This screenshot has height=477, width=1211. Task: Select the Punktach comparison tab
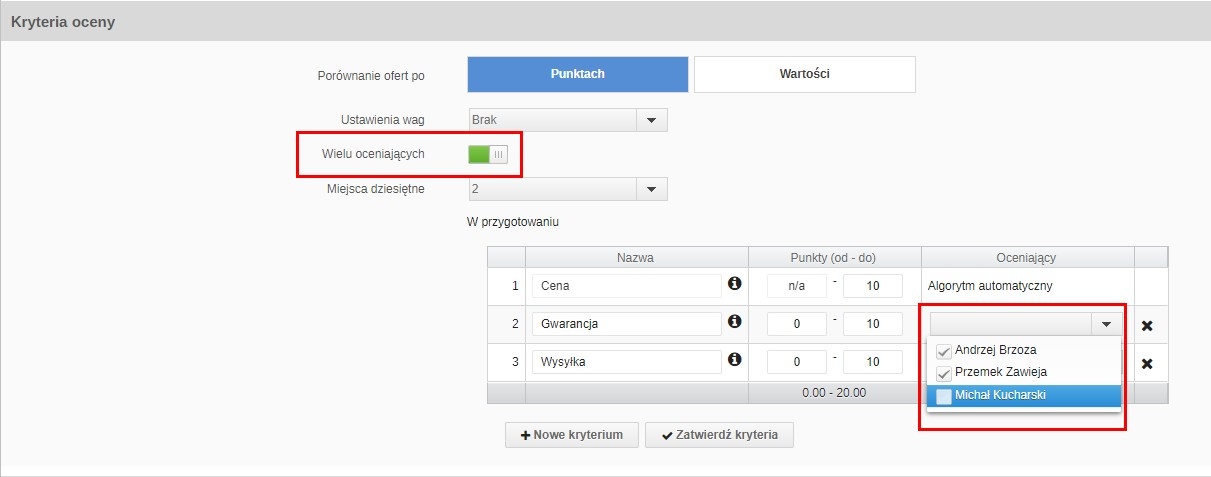pyautogui.click(x=578, y=74)
